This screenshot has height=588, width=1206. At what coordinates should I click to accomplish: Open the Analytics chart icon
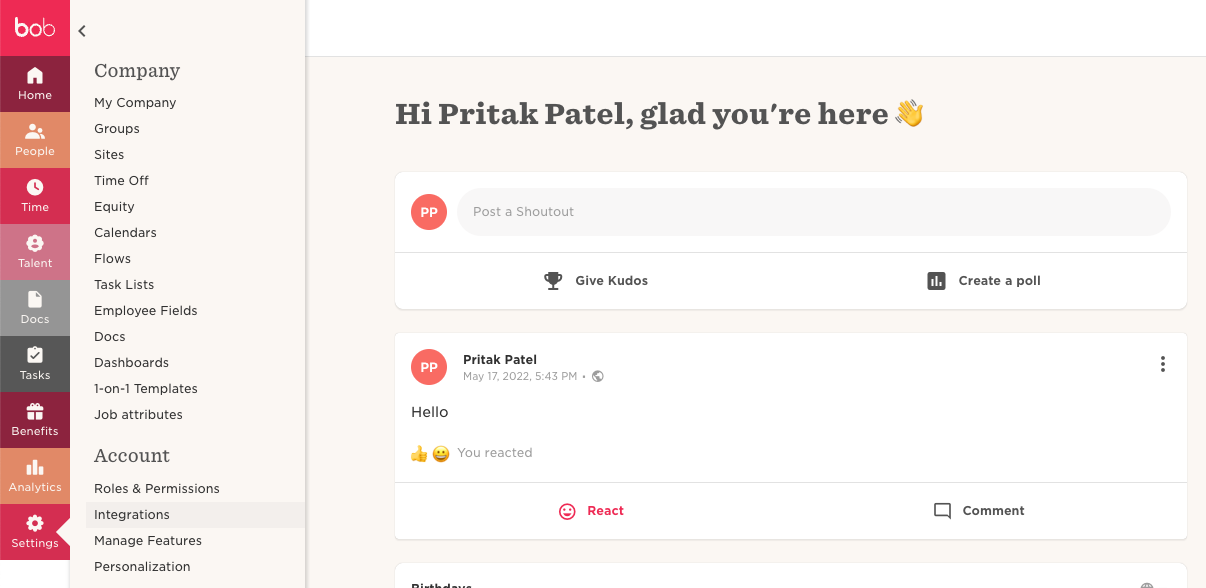coord(35,467)
